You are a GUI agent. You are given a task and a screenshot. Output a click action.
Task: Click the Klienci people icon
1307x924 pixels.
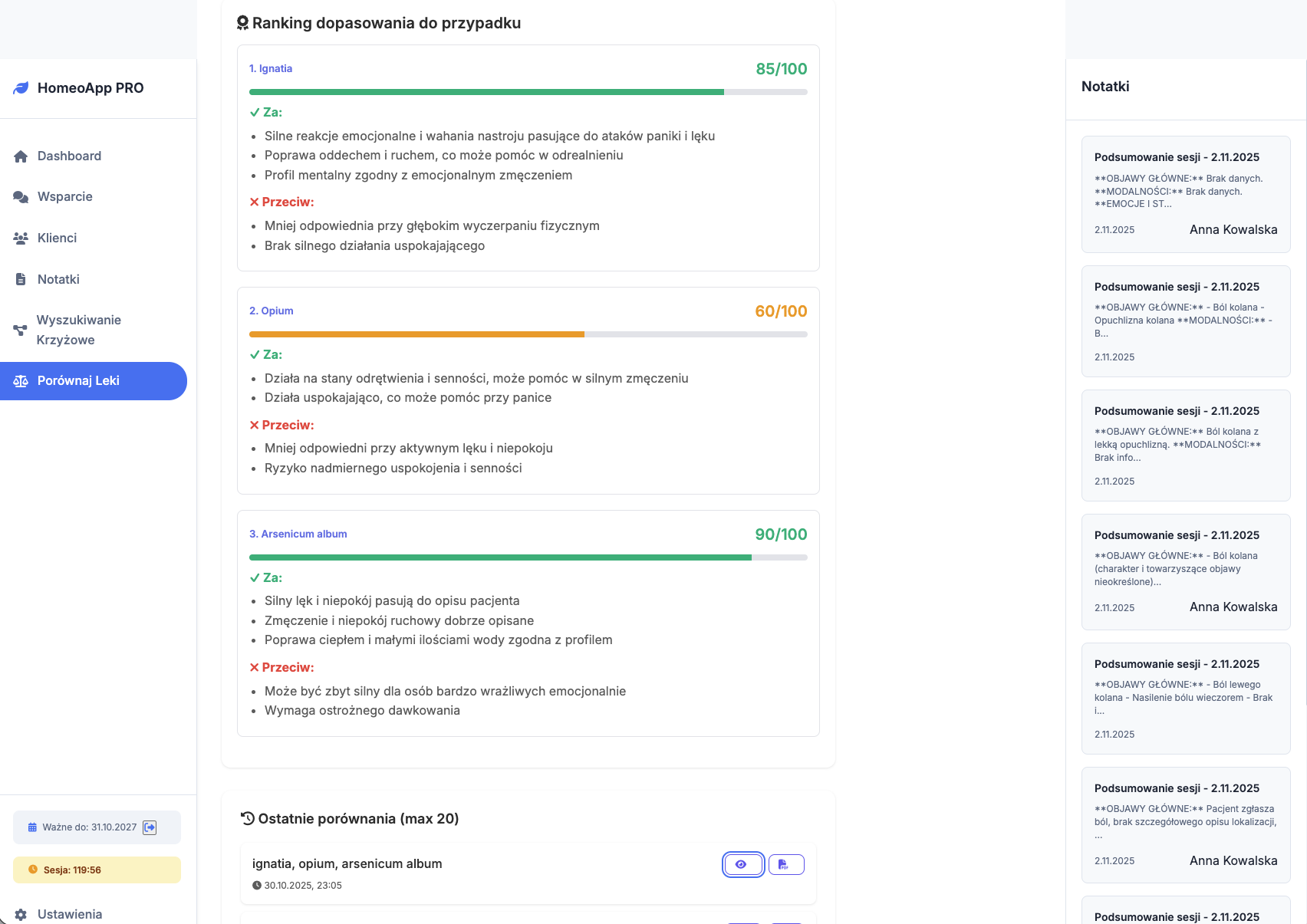tap(21, 238)
